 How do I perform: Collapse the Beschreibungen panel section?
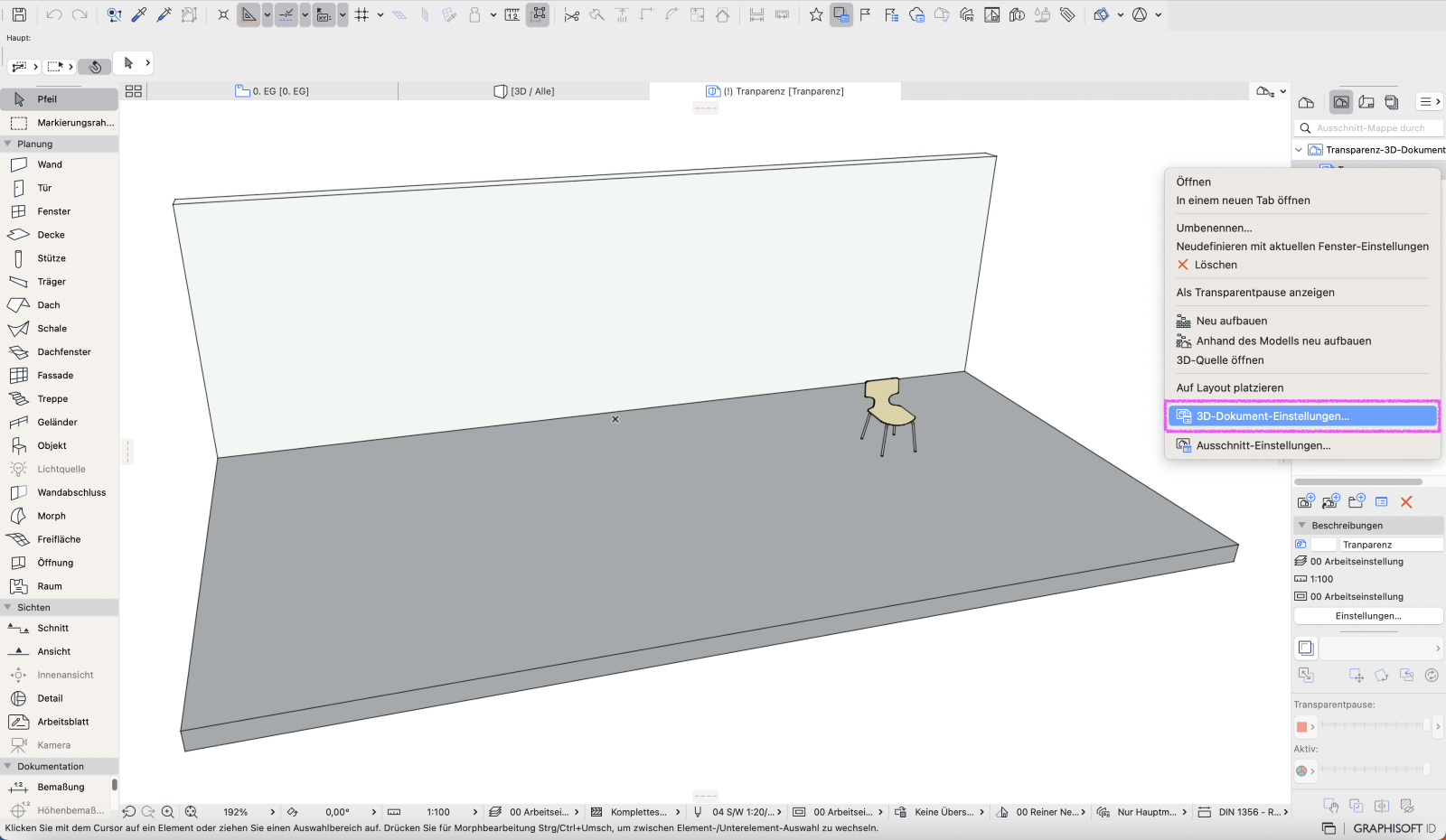pyautogui.click(x=1302, y=525)
